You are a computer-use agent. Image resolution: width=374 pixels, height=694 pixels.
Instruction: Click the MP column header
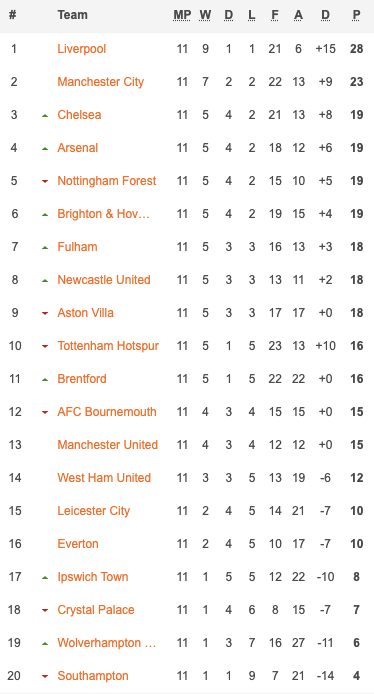(182, 15)
